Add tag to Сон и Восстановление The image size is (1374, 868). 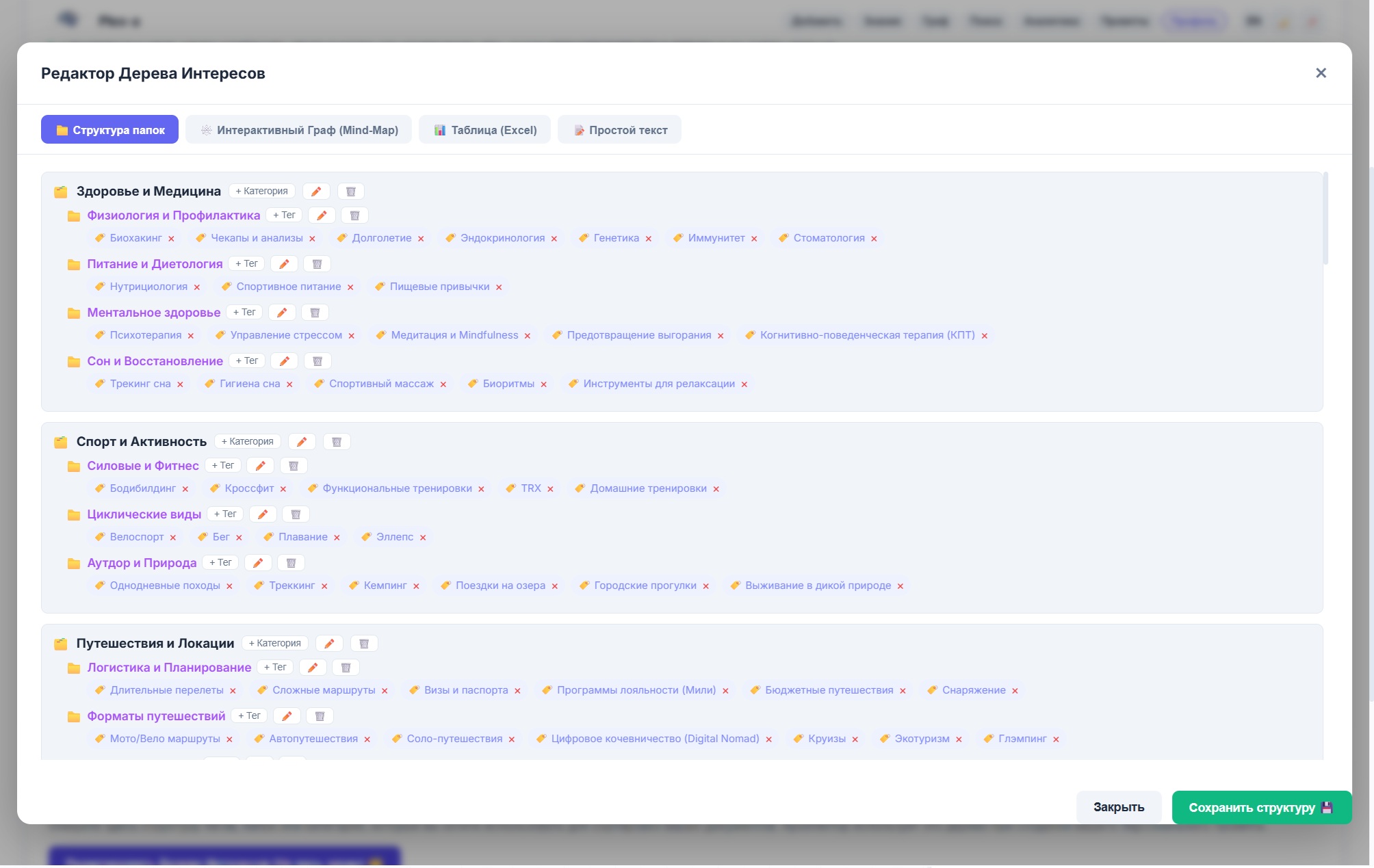click(x=246, y=361)
